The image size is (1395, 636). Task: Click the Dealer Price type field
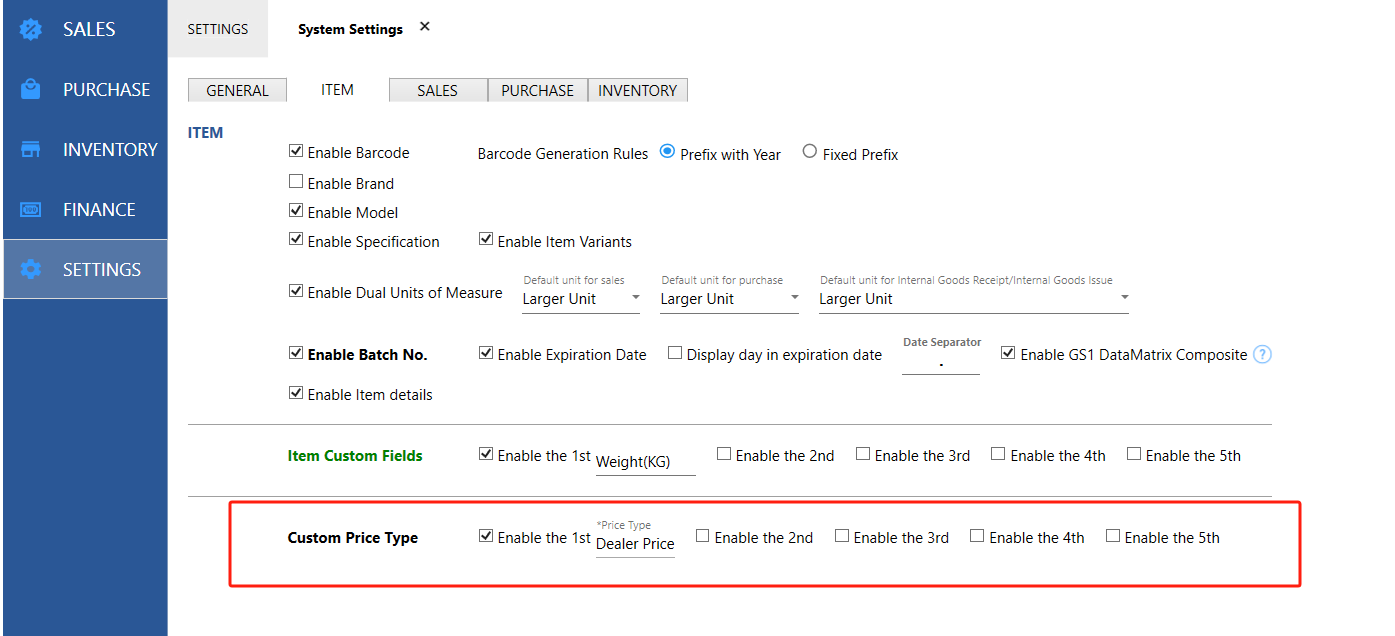coord(635,544)
